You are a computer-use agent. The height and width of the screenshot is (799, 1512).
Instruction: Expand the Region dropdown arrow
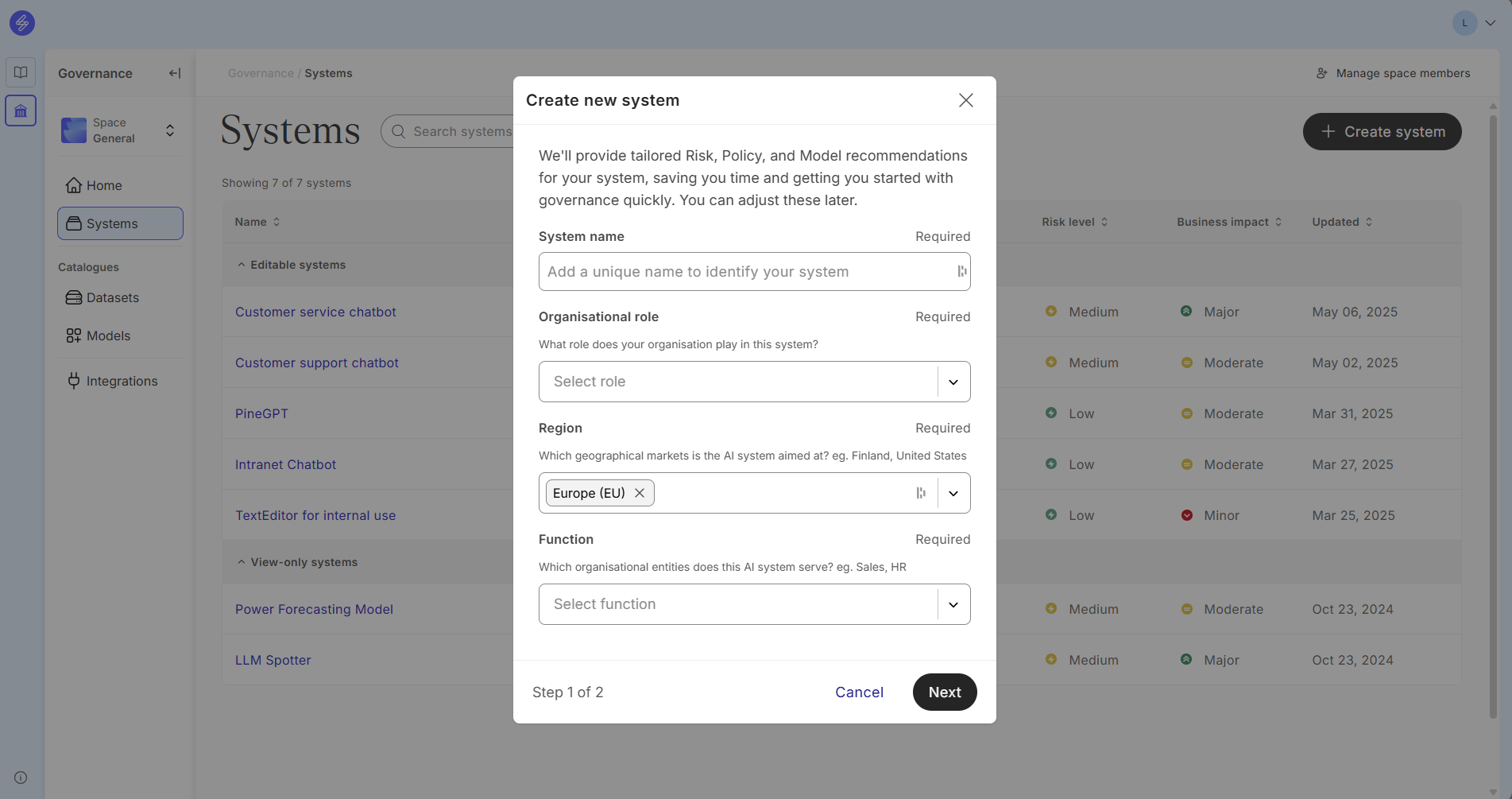tap(953, 493)
